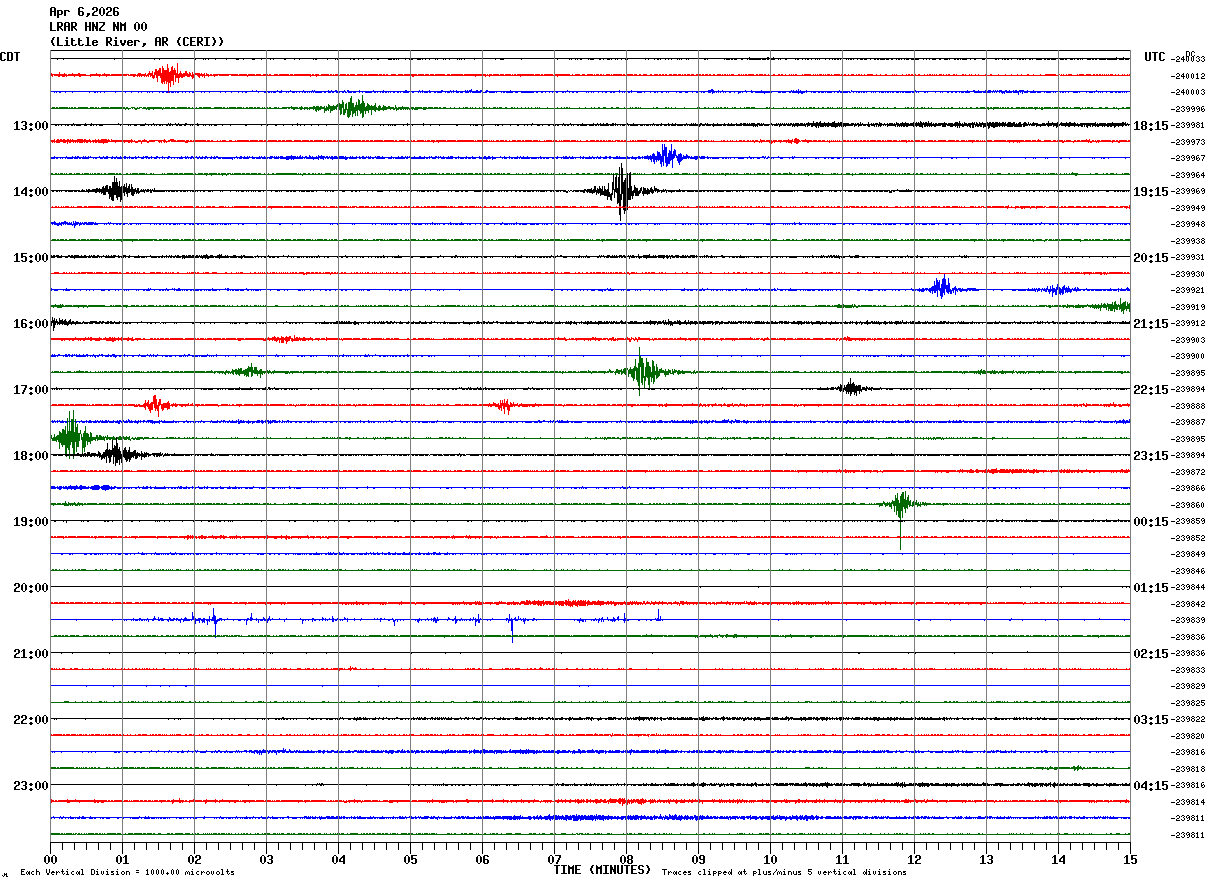Image resolution: width=1210 pixels, height=886 pixels.
Task: Select the 15:00 CDT time label
Action: click(x=31, y=258)
